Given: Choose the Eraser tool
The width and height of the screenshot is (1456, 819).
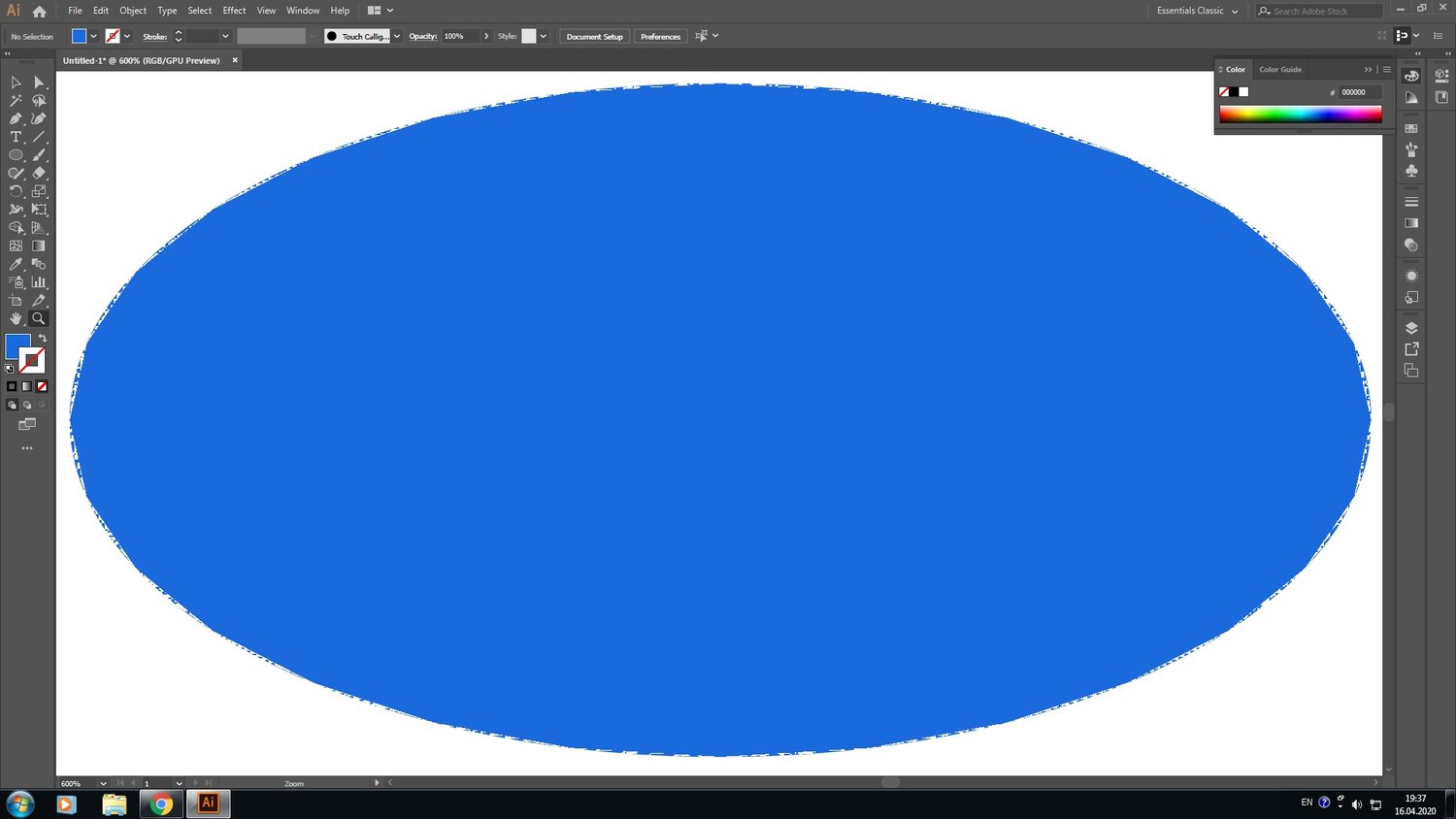Looking at the screenshot, I should 39,173.
